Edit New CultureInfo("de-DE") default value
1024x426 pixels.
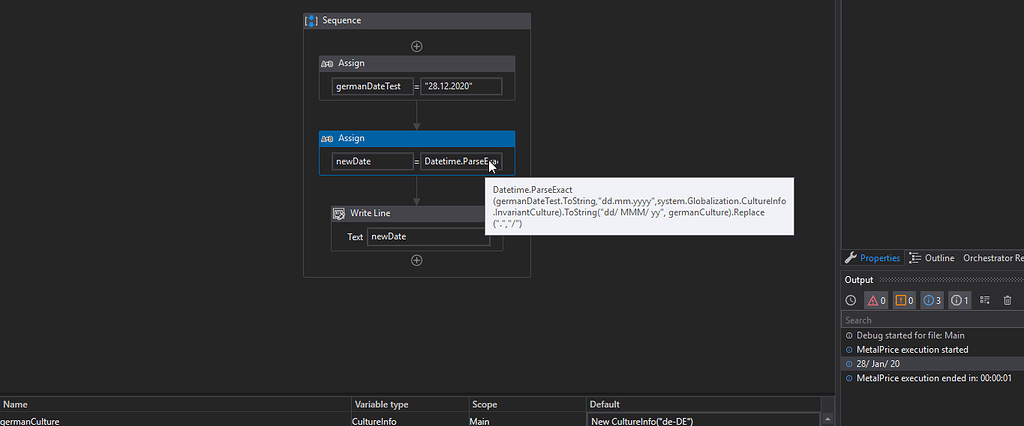(704, 421)
